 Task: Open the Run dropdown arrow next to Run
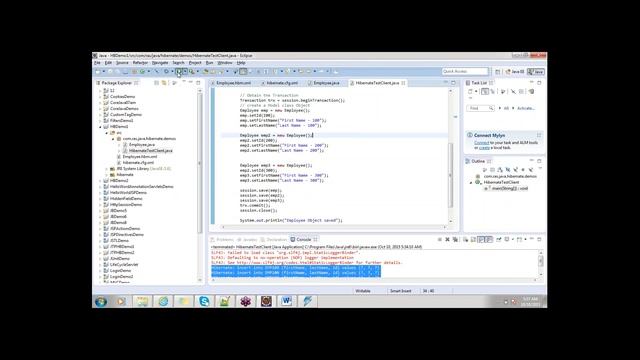[x=185, y=72]
